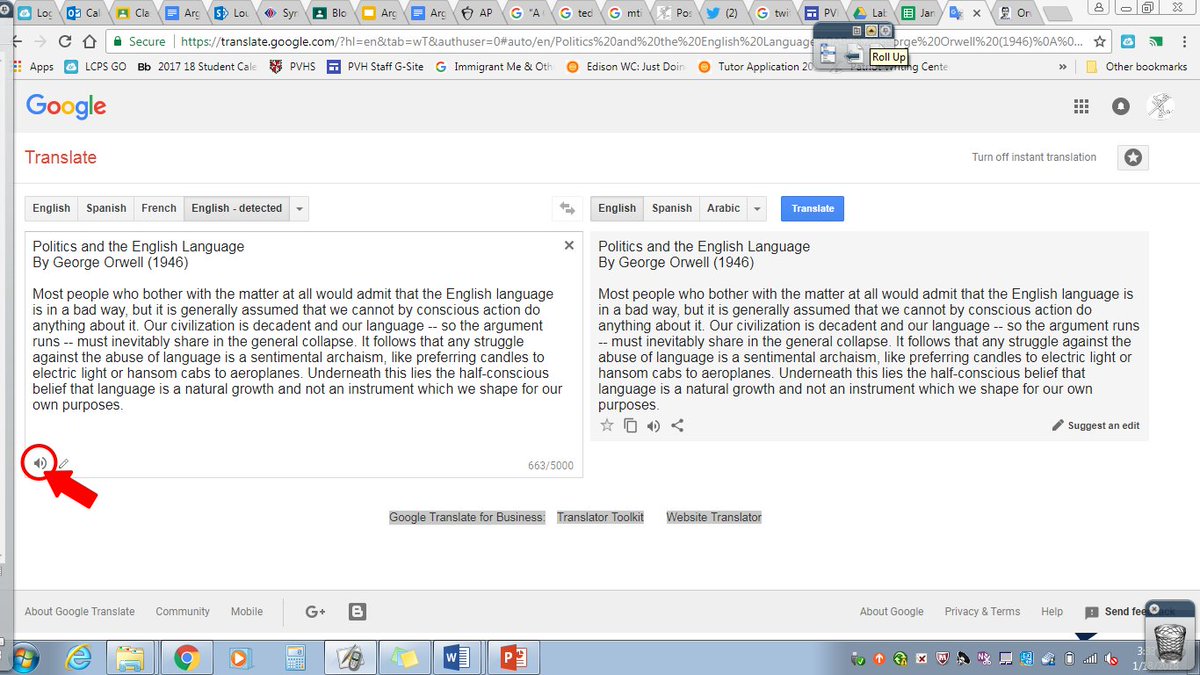Open the Phrasebook star button
The width and height of the screenshot is (1200, 675).
[x=1132, y=157]
